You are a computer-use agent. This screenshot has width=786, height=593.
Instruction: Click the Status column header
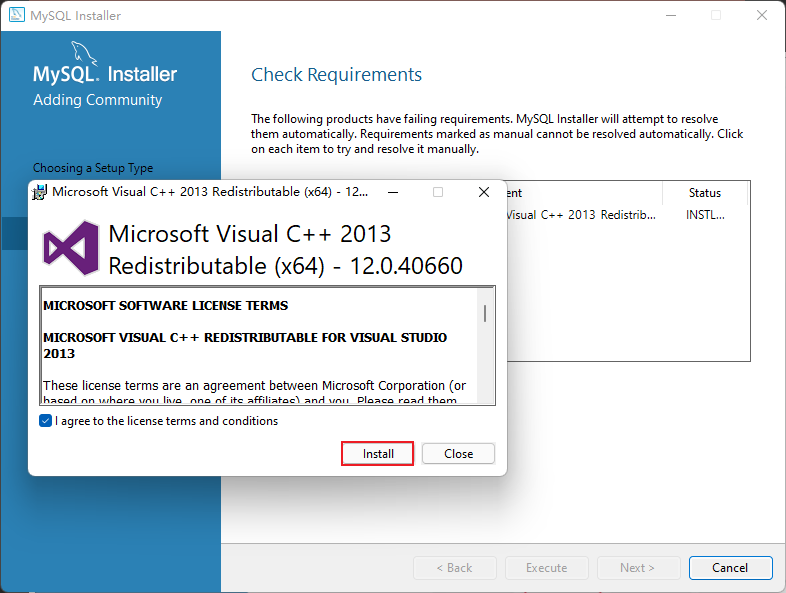704,193
